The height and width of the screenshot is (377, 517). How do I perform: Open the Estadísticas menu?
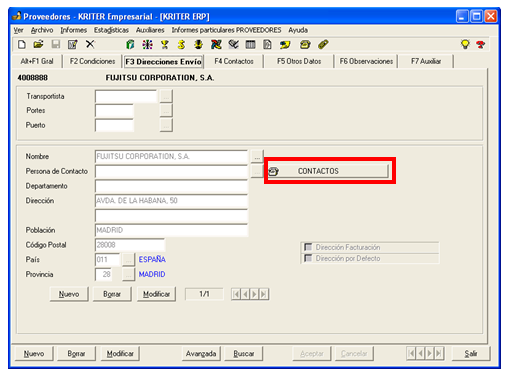click(x=111, y=30)
